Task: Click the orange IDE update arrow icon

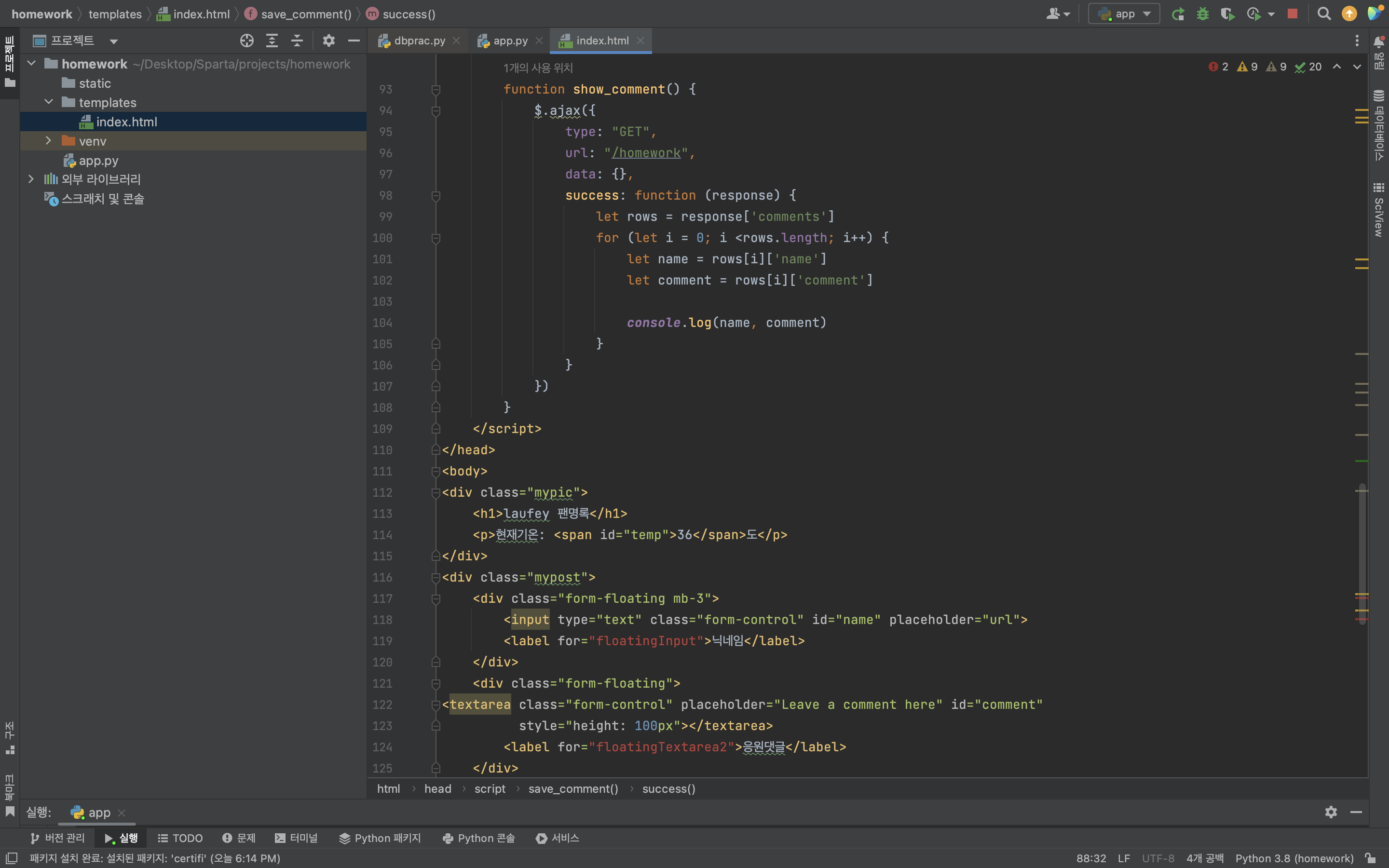Action: (1349, 14)
